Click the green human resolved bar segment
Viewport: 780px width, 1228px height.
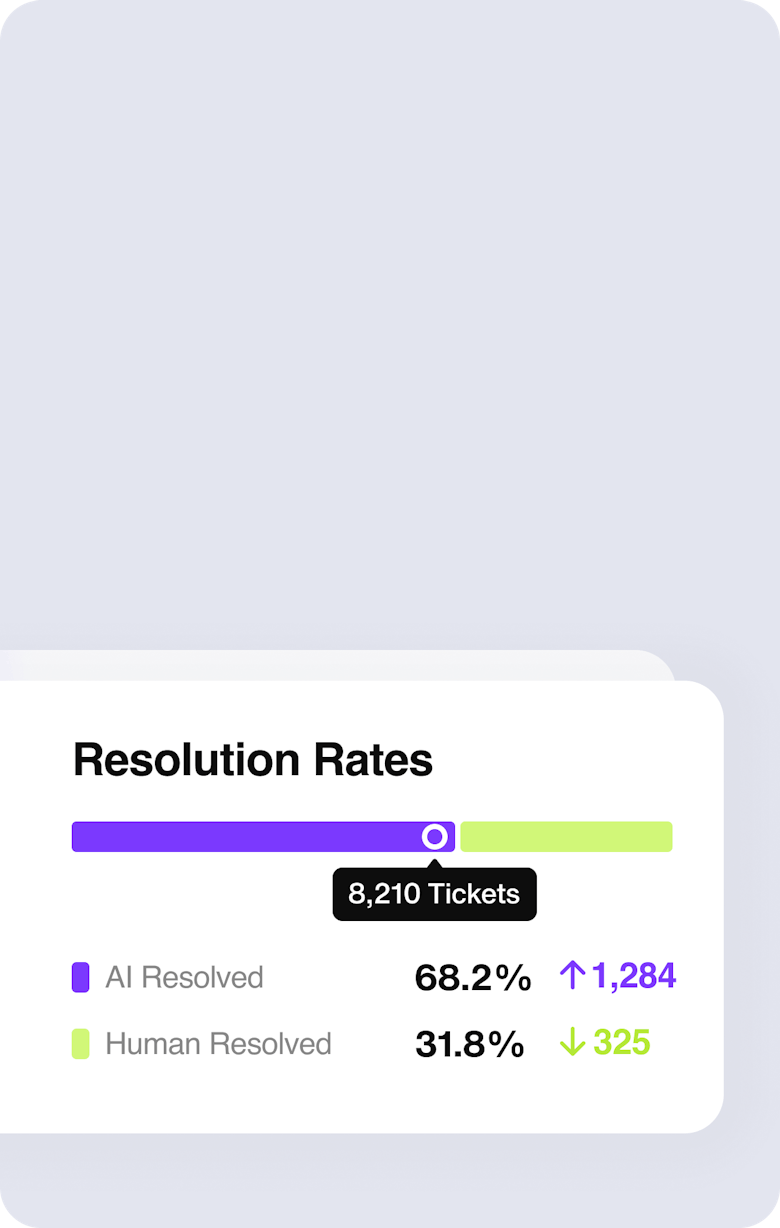click(566, 837)
